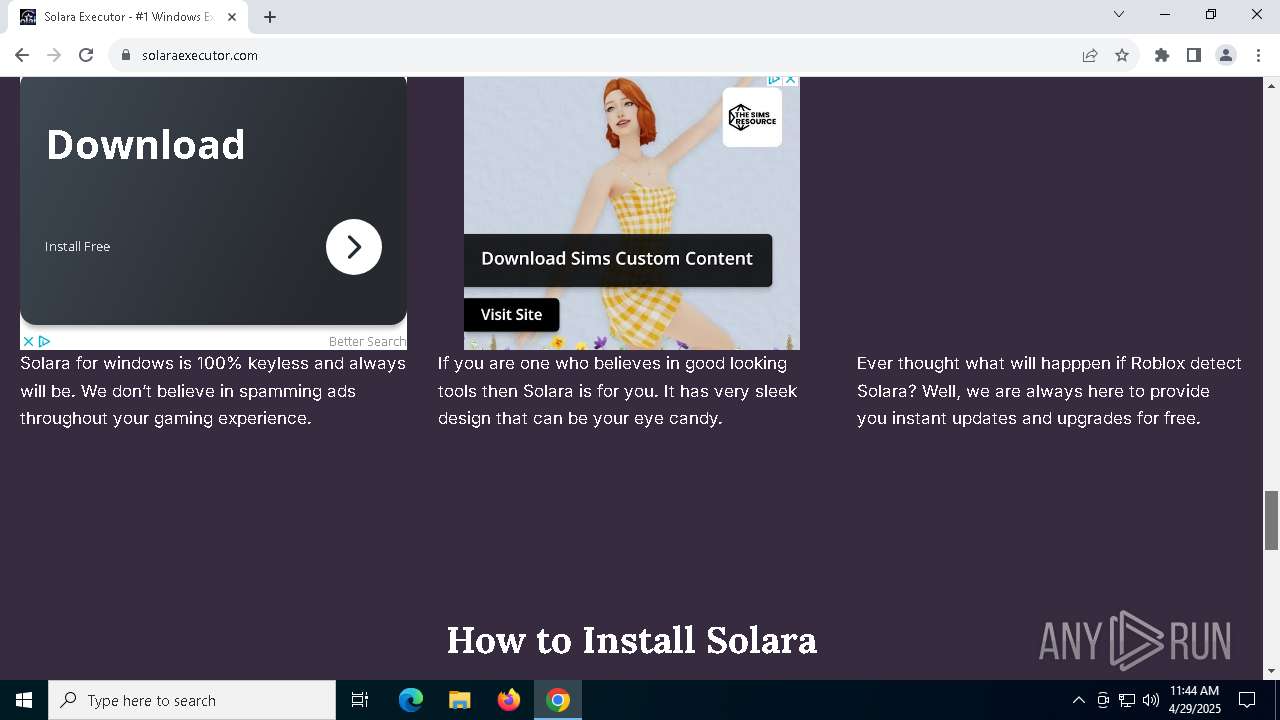Open the Windows Start menu
The height and width of the screenshot is (720, 1280).
pos(24,700)
